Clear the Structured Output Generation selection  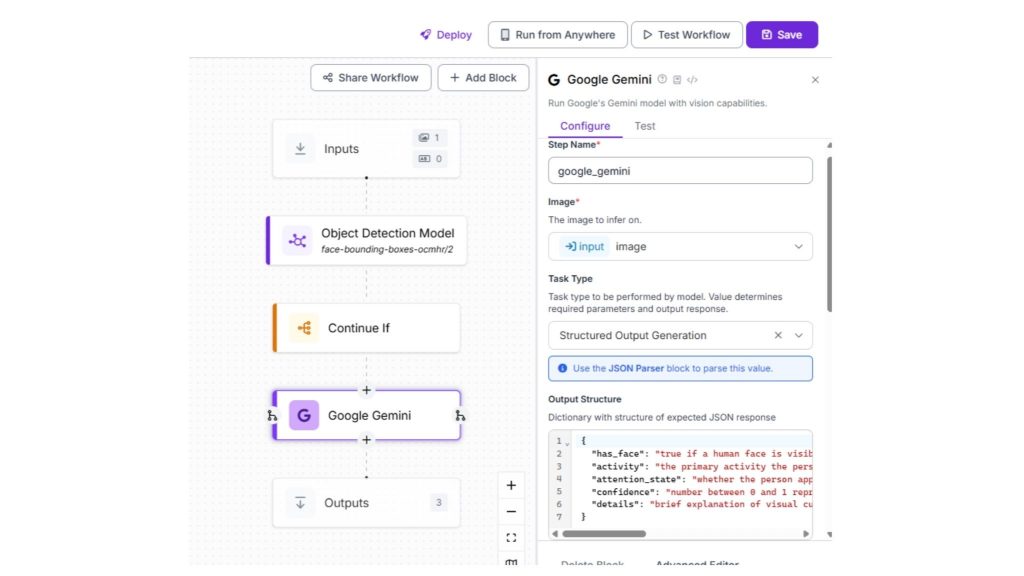click(x=778, y=336)
